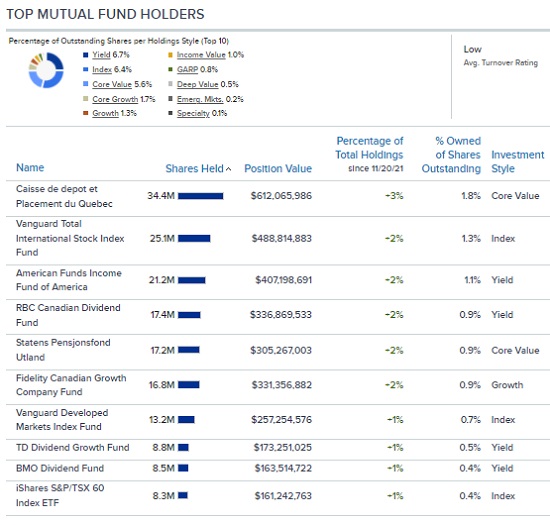Viewport: 550px width, 525px height.
Task: Click position value $336,869,533
Action: pos(281,315)
